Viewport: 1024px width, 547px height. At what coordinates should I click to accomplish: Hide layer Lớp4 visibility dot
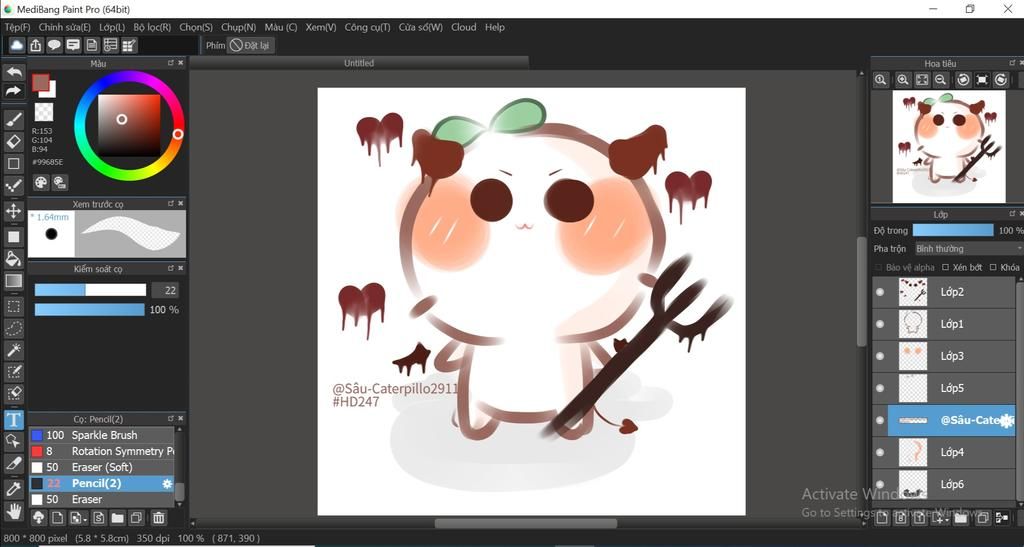[x=880, y=452]
